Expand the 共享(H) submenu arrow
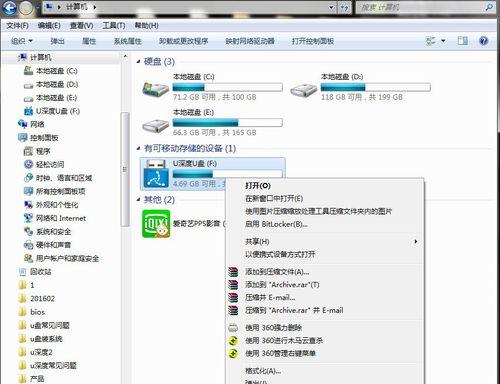This screenshot has height=384, width=500. coord(415,241)
